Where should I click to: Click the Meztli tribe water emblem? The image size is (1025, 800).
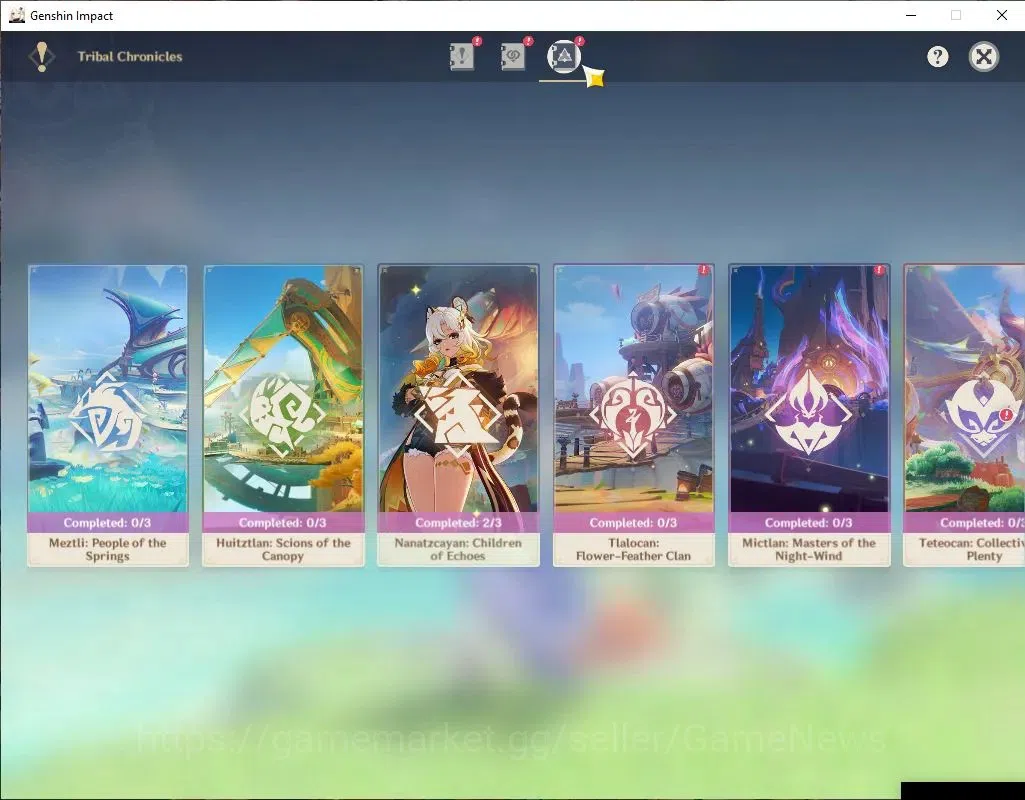coord(107,415)
